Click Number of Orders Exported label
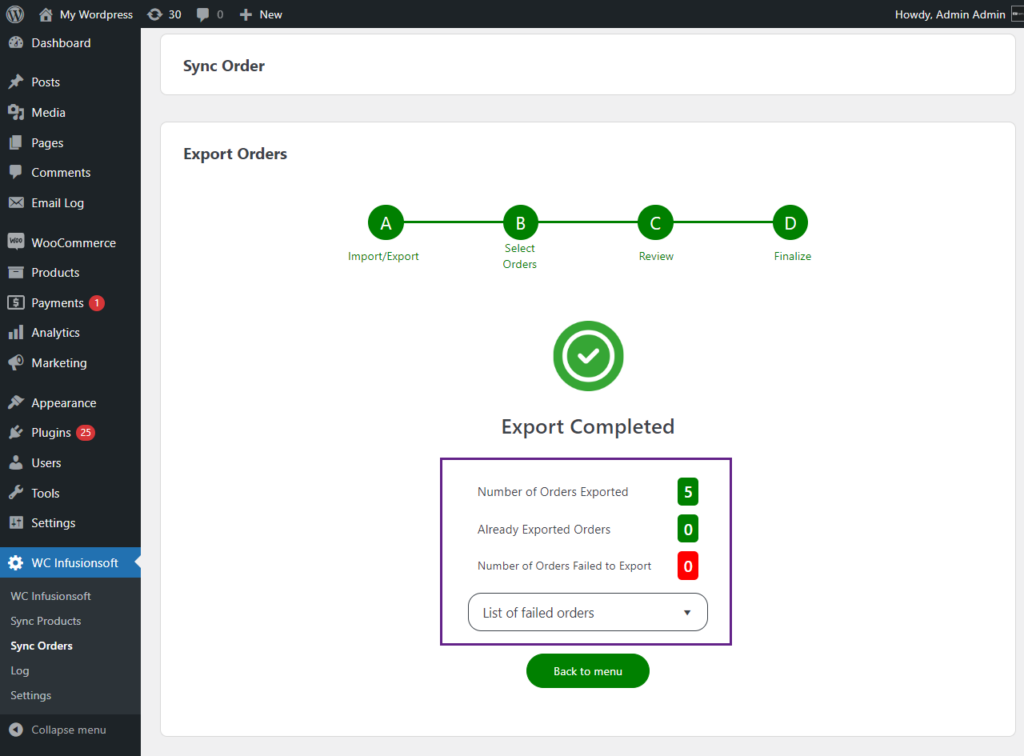 (552, 492)
